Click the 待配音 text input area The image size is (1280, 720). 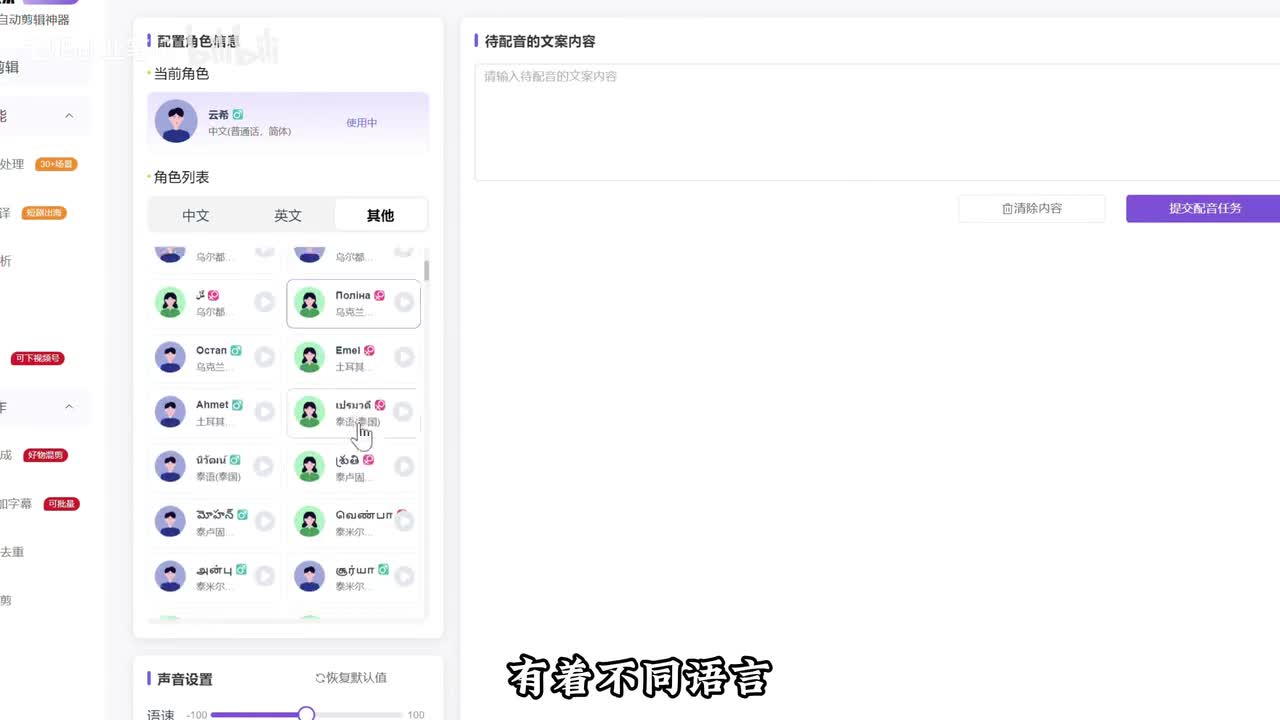click(x=876, y=124)
